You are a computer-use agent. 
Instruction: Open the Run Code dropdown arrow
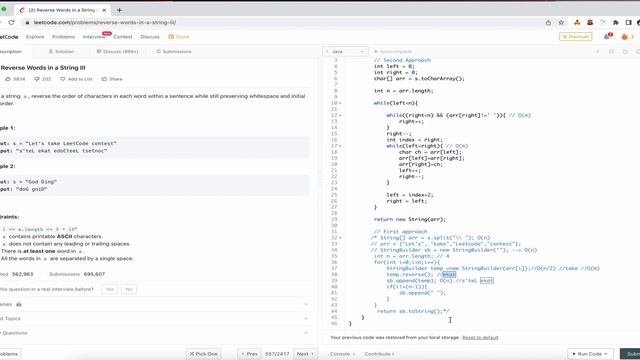[x=606, y=354]
